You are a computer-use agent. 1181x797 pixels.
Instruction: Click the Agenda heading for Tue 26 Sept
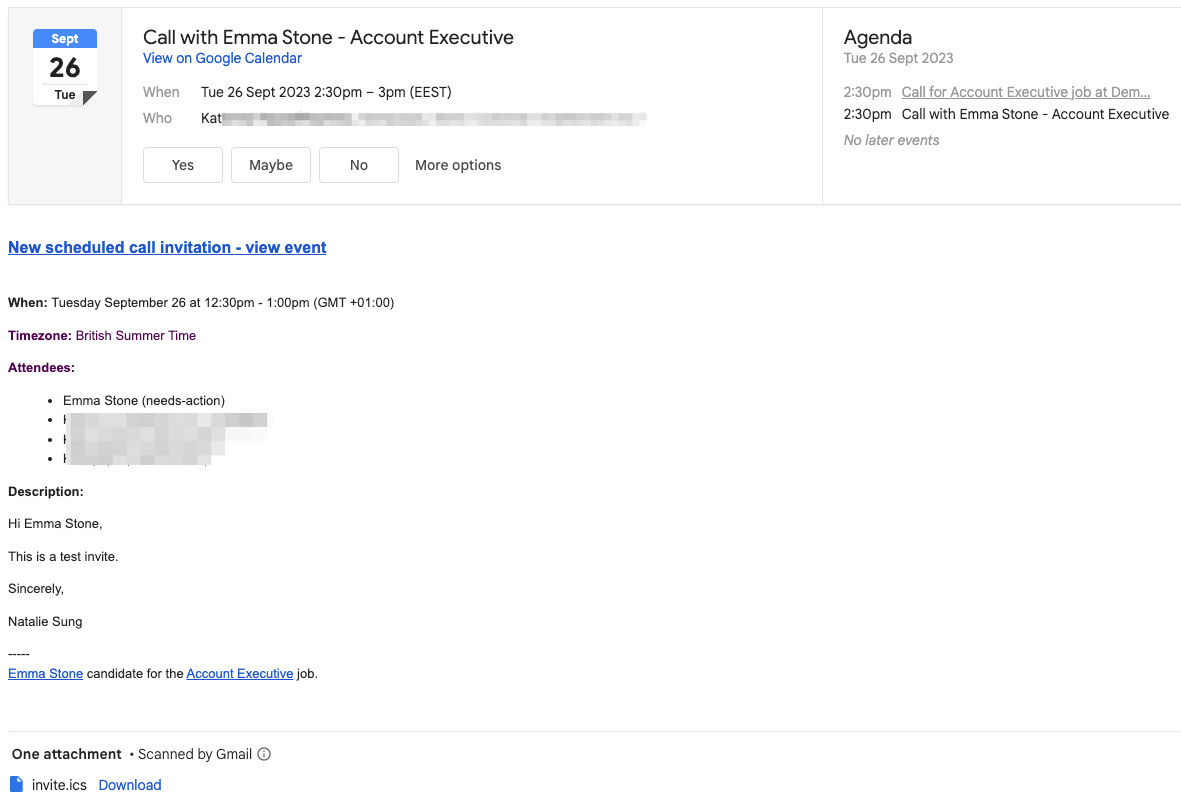point(877,36)
